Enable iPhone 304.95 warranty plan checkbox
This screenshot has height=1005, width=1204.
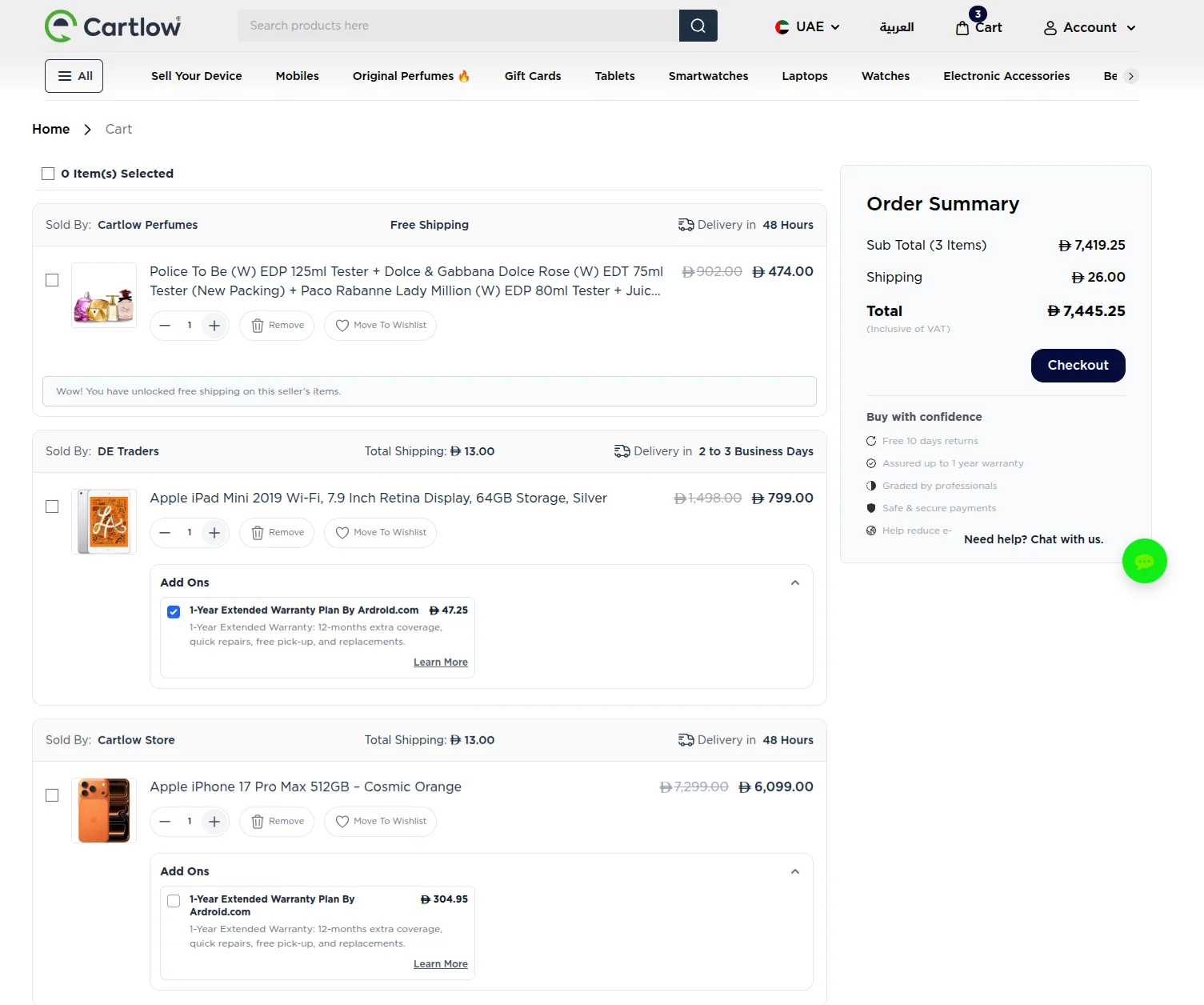pyautogui.click(x=174, y=901)
